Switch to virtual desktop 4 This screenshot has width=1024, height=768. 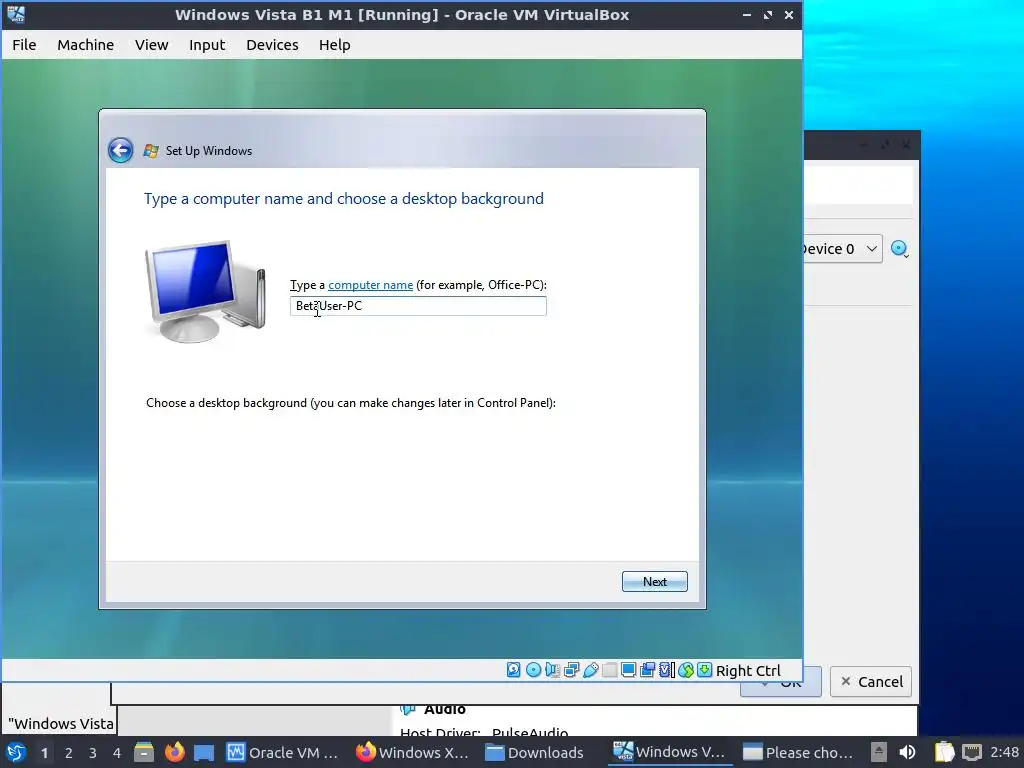pyautogui.click(x=116, y=753)
